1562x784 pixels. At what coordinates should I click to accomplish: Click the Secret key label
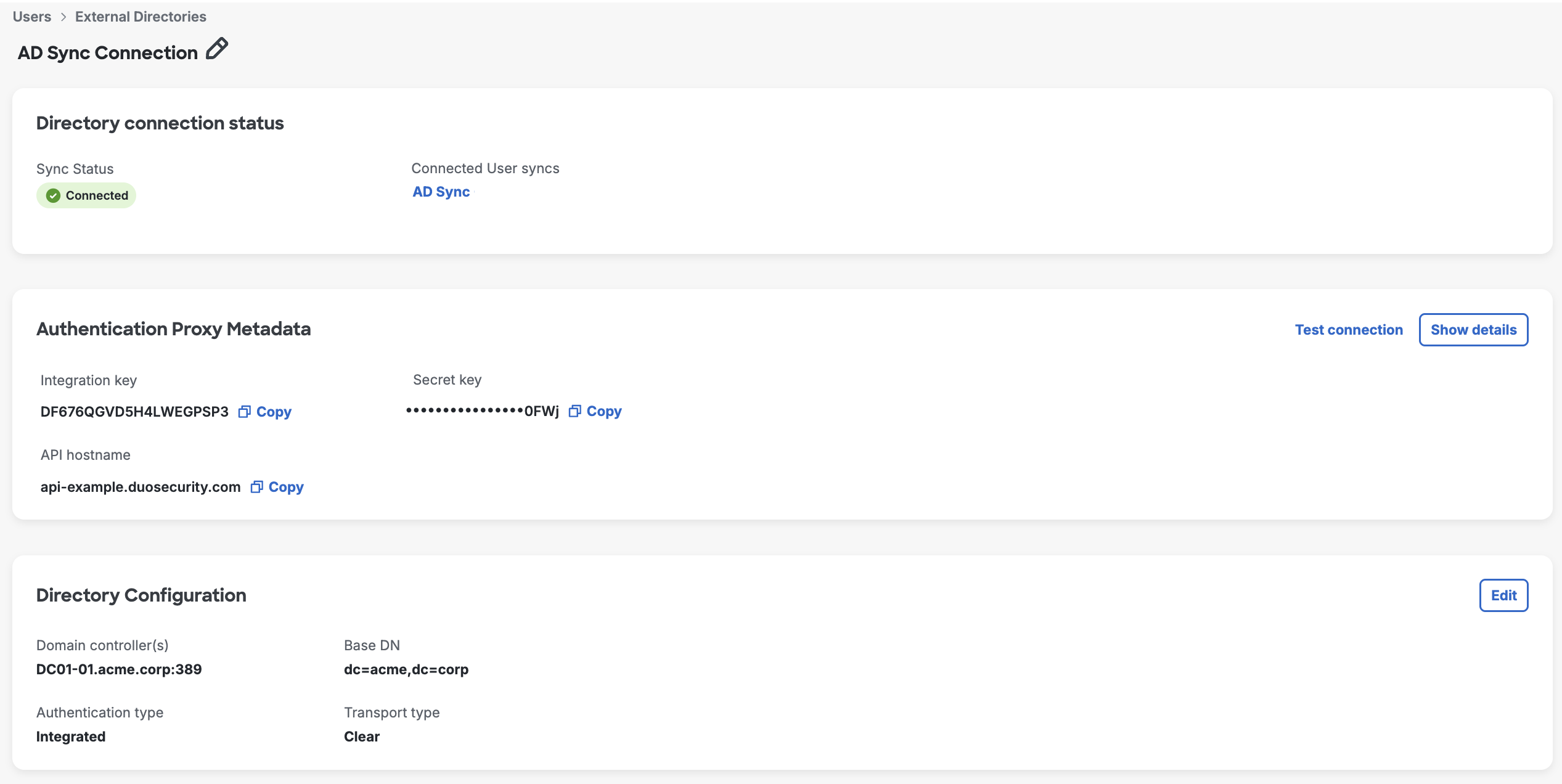click(x=448, y=380)
